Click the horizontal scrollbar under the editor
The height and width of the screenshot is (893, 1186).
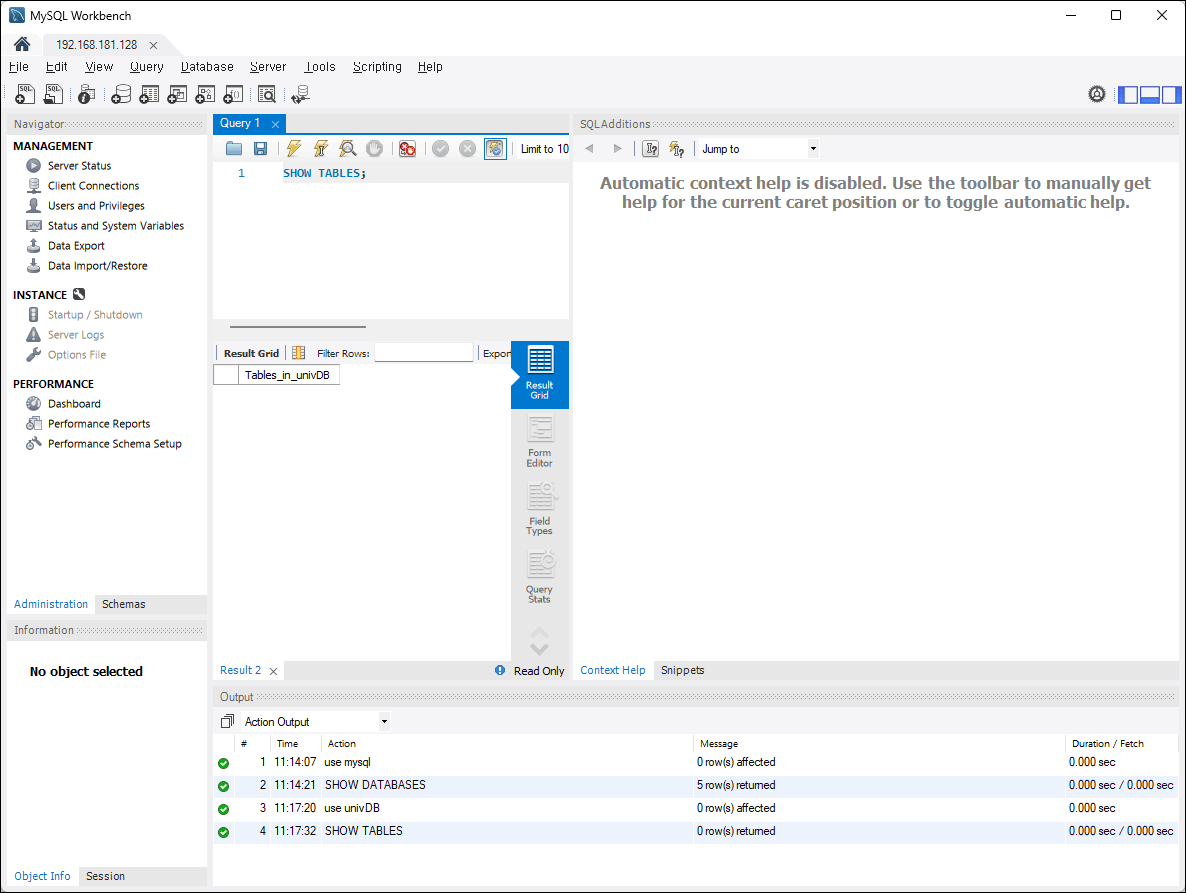click(x=298, y=327)
